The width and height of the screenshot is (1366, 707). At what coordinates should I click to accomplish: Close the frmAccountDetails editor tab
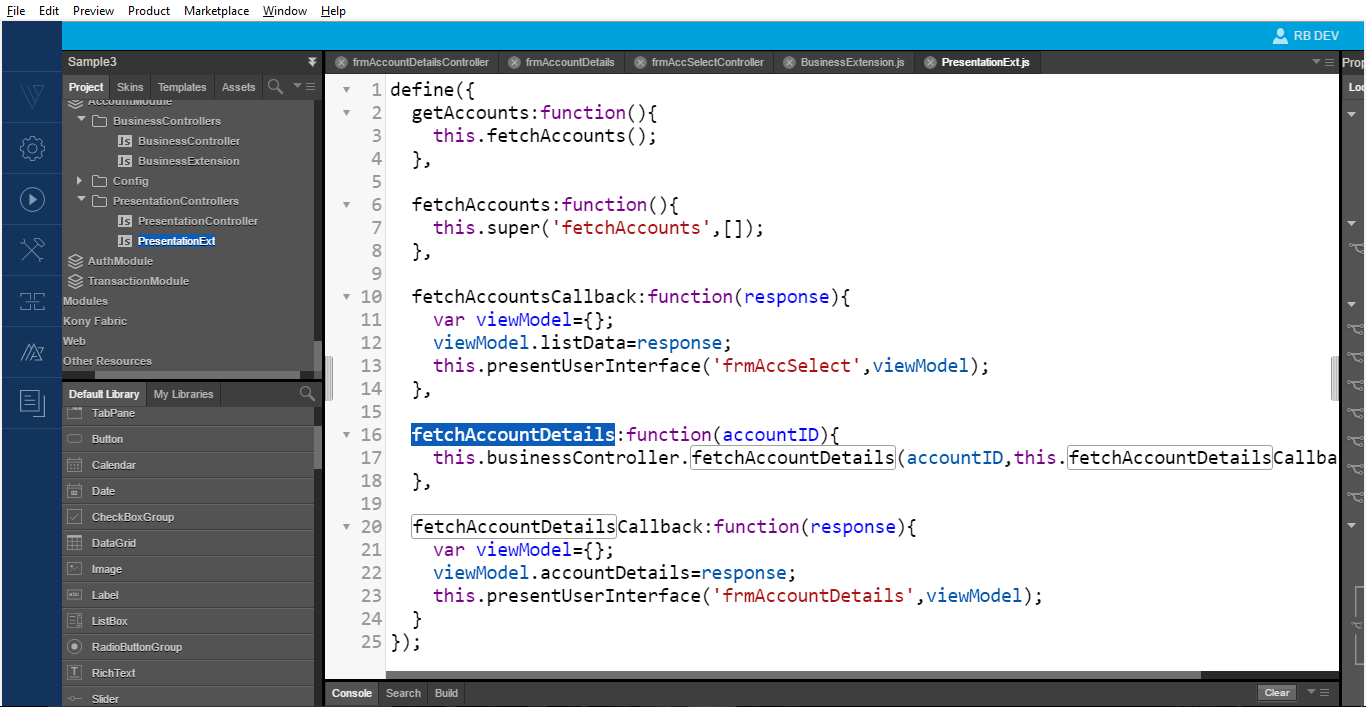514,62
